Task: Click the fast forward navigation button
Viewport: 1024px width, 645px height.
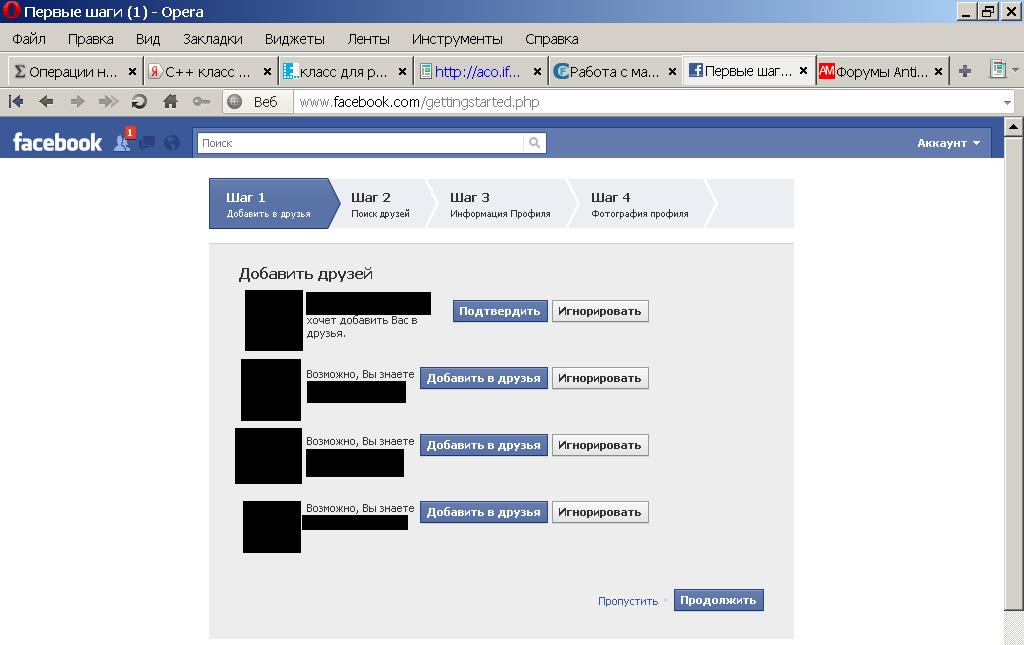Action: [108, 101]
